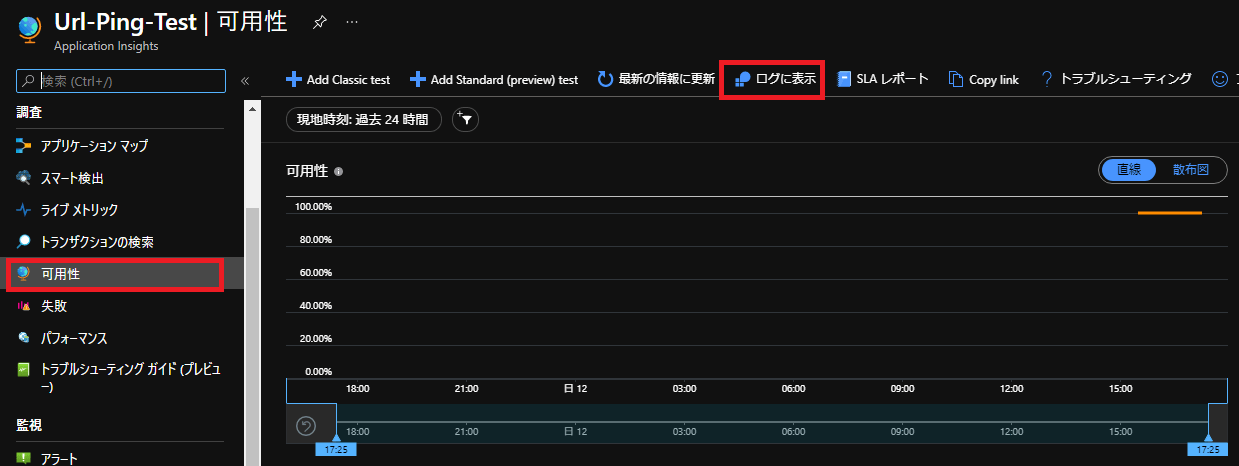Select 可用性 in the sidebar
This screenshot has height=466, width=1239.
click(x=122, y=274)
